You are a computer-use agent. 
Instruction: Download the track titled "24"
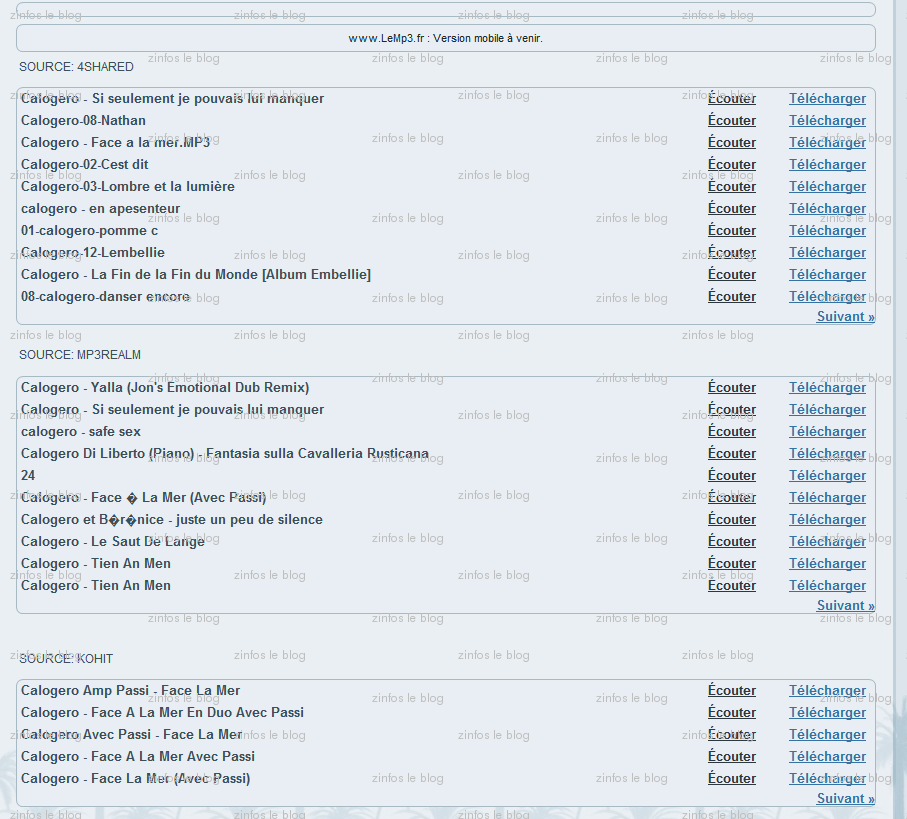827,475
